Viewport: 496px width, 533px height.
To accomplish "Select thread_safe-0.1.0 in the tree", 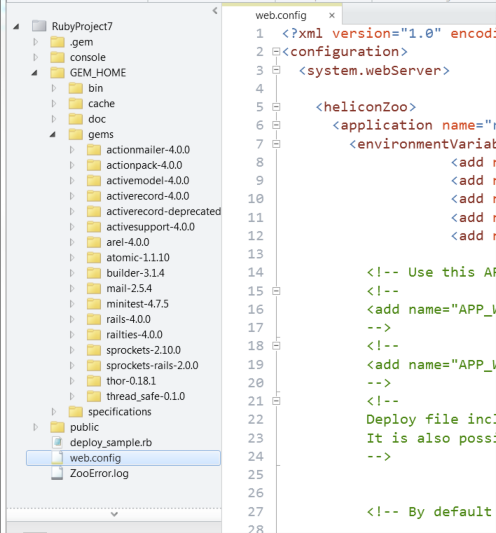I will point(146,396).
